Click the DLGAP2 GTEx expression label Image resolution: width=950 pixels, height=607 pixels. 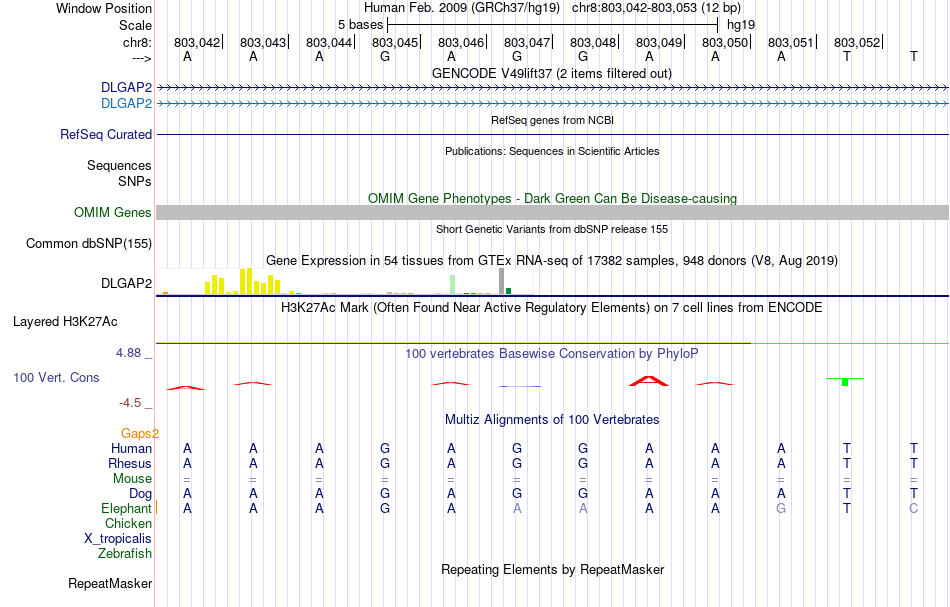(x=127, y=283)
